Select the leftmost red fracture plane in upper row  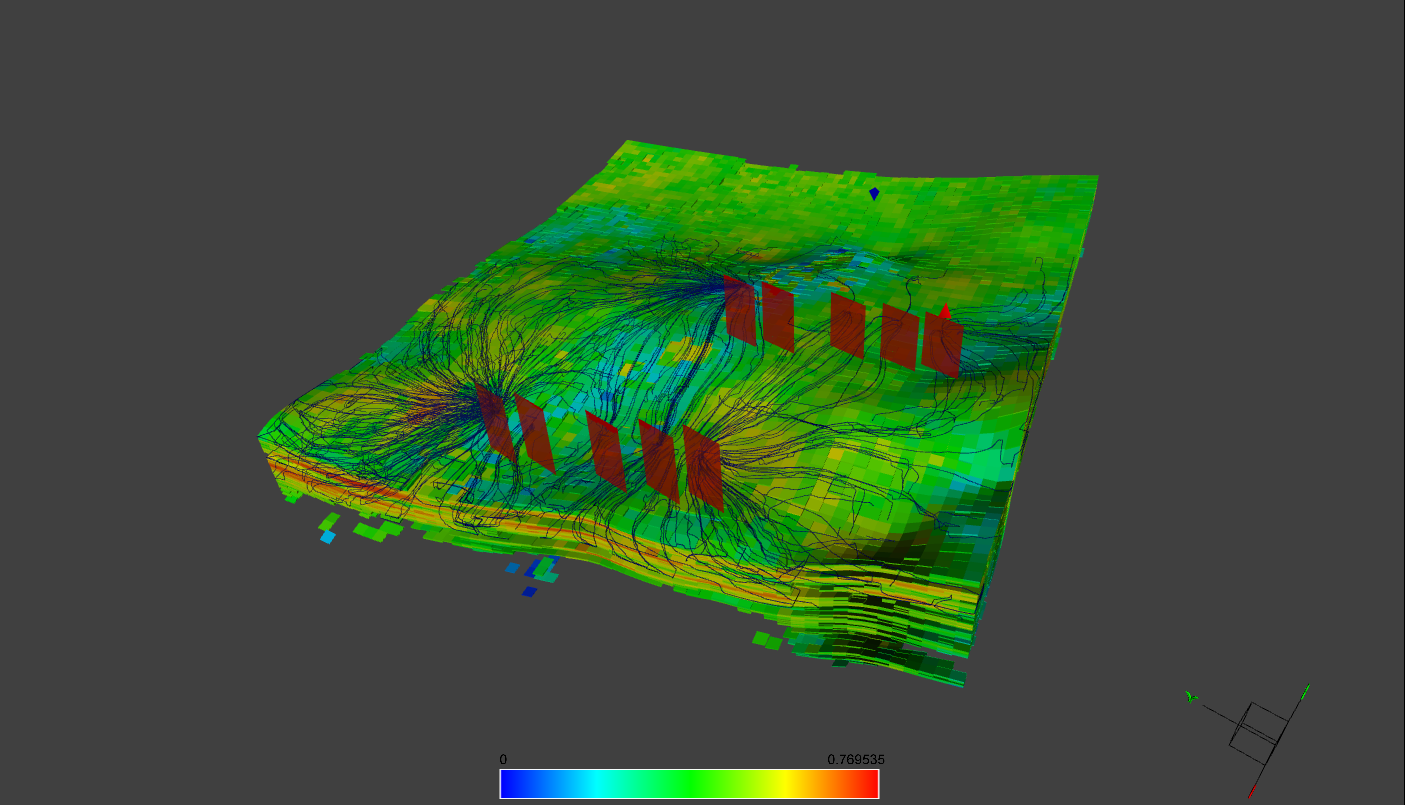(x=741, y=311)
